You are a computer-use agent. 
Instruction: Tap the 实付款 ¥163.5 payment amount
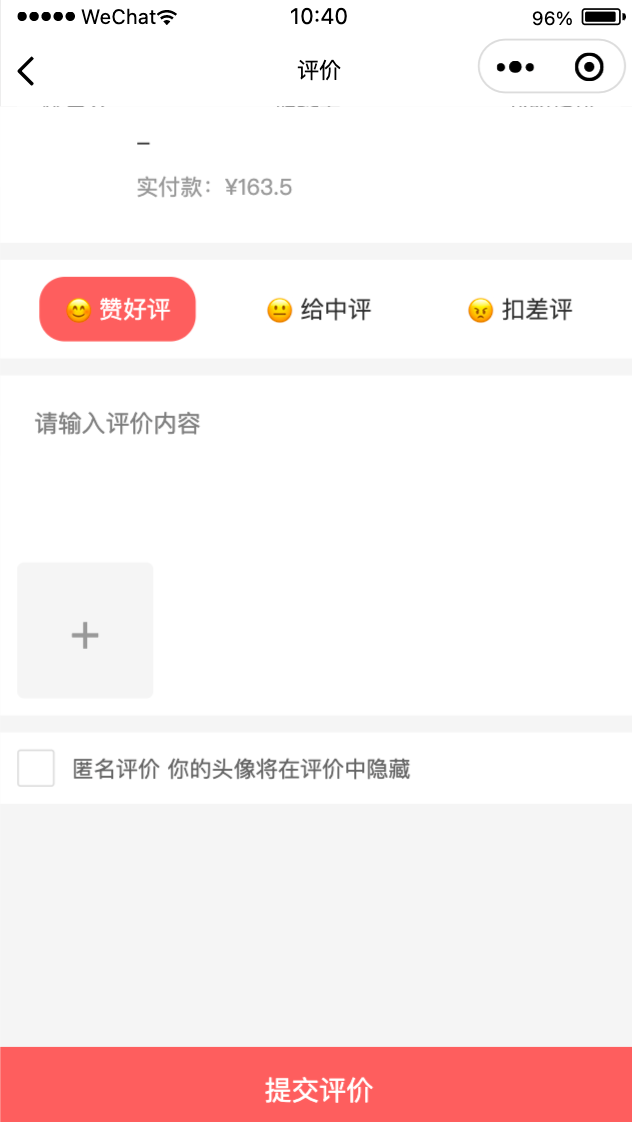point(214,187)
